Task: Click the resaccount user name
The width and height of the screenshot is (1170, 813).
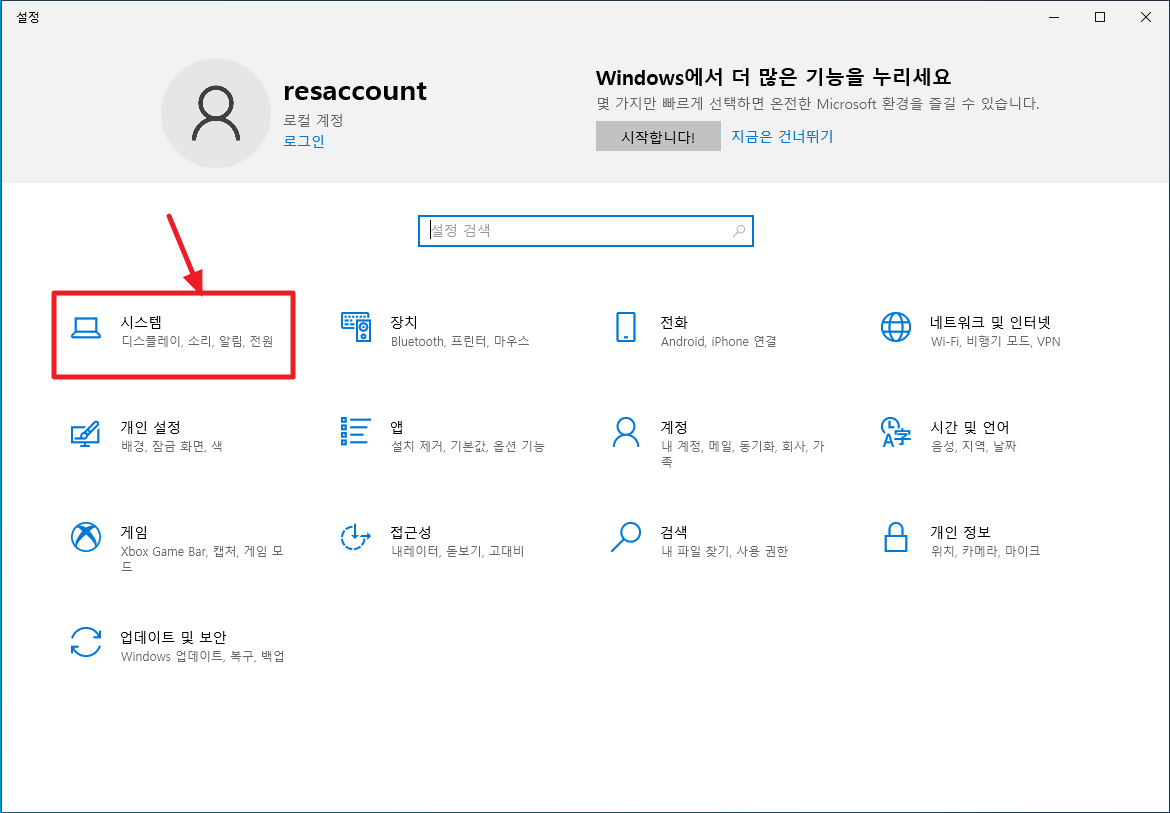Action: point(355,91)
